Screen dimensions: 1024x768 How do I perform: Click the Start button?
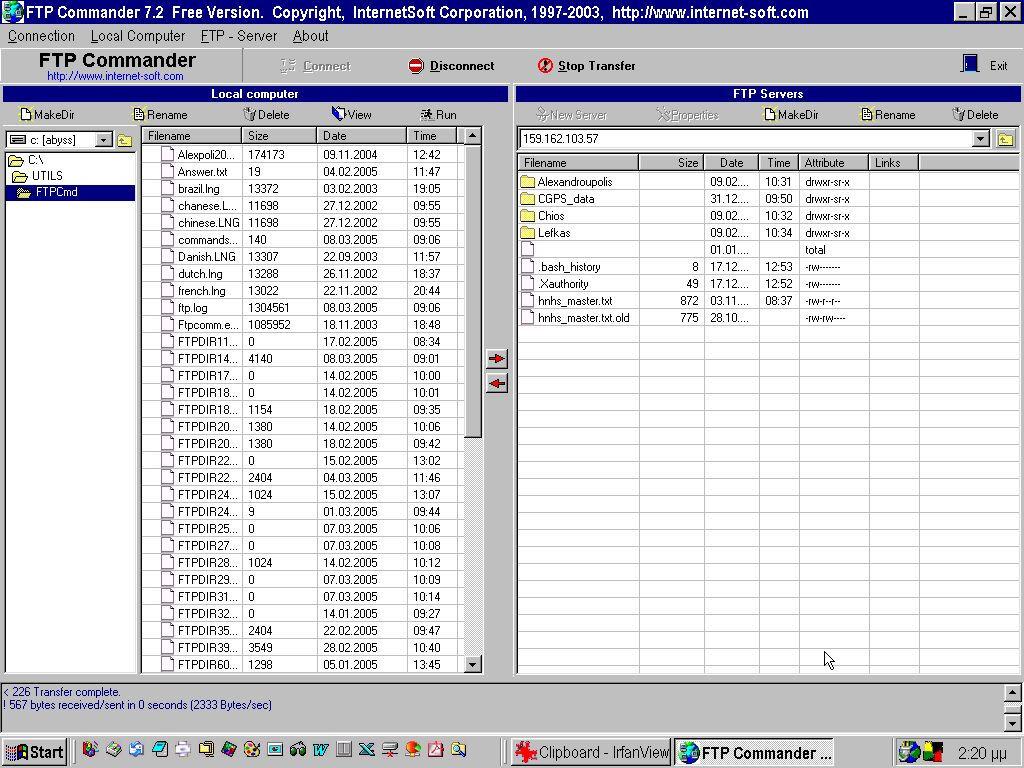pyautogui.click(x=34, y=752)
